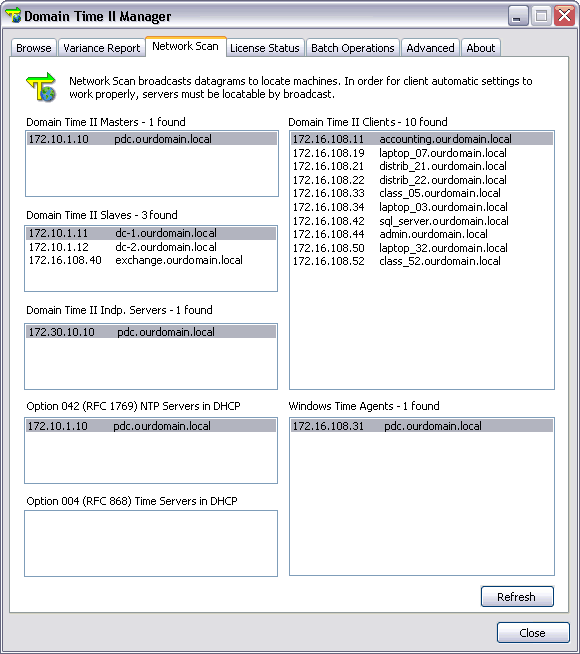Select client distrib_22.ourdomain.local
This screenshot has width=580, height=654.
click(422, 180)
